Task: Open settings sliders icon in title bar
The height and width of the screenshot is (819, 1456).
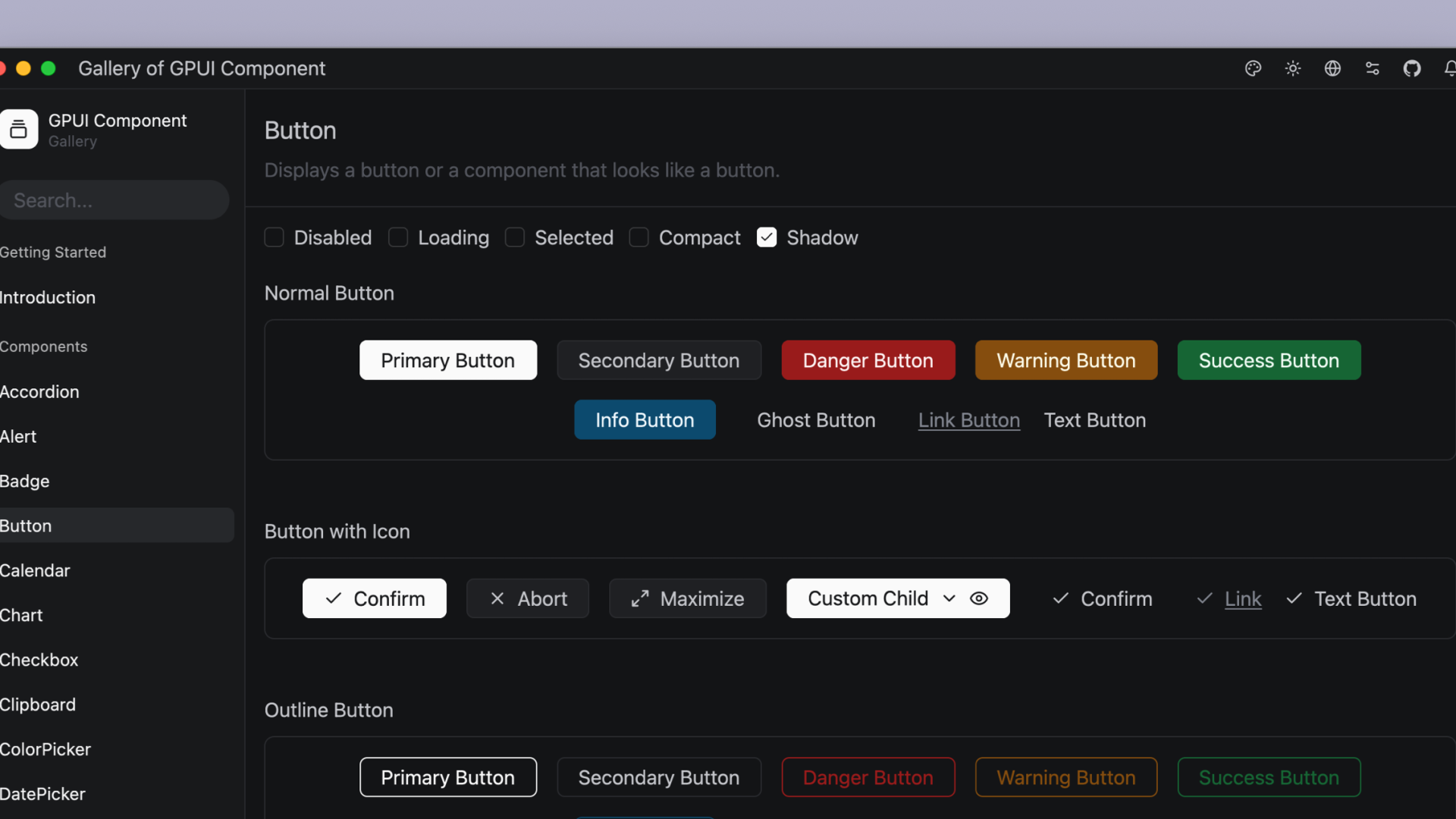Action: coord(1373,68)
